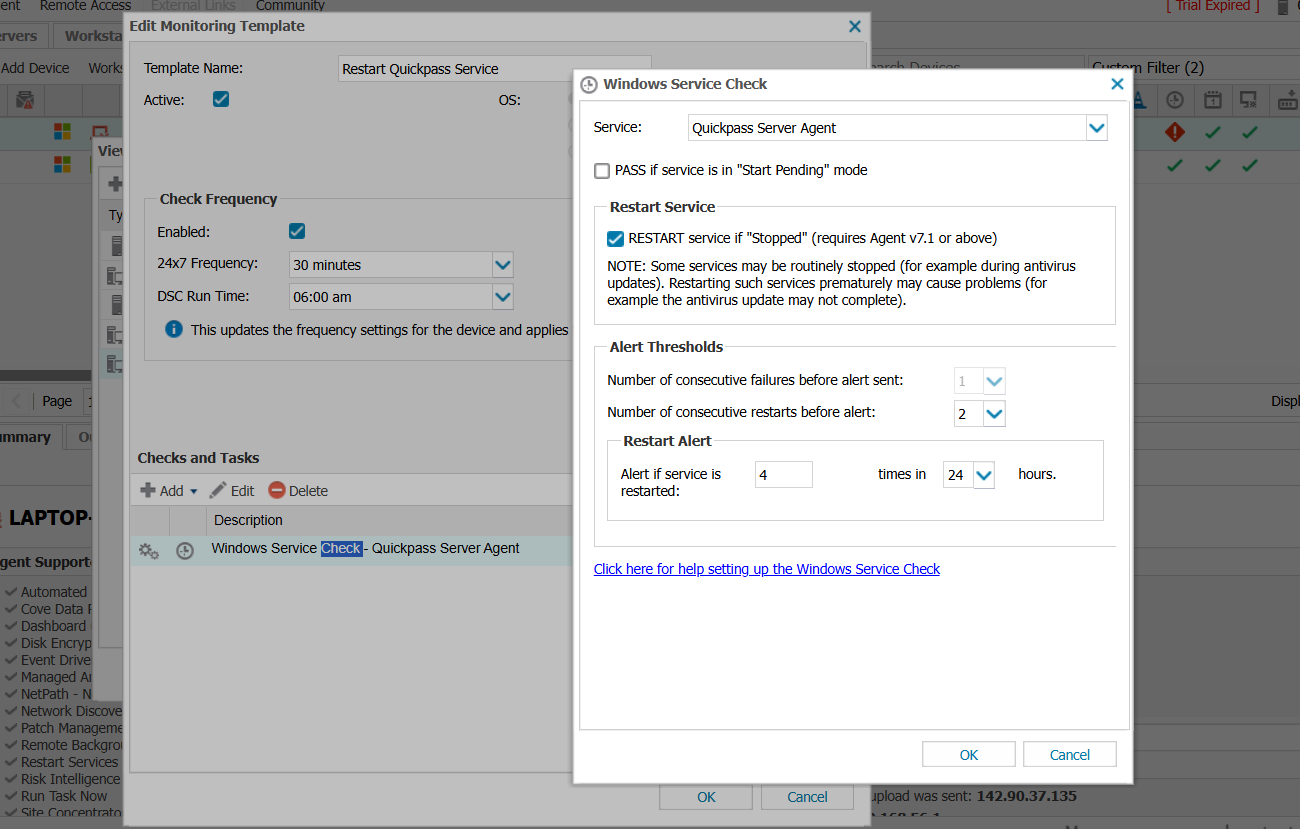Click the Windows logo in the first device row
1300x829 pixels.
click(x=62, y=132)
